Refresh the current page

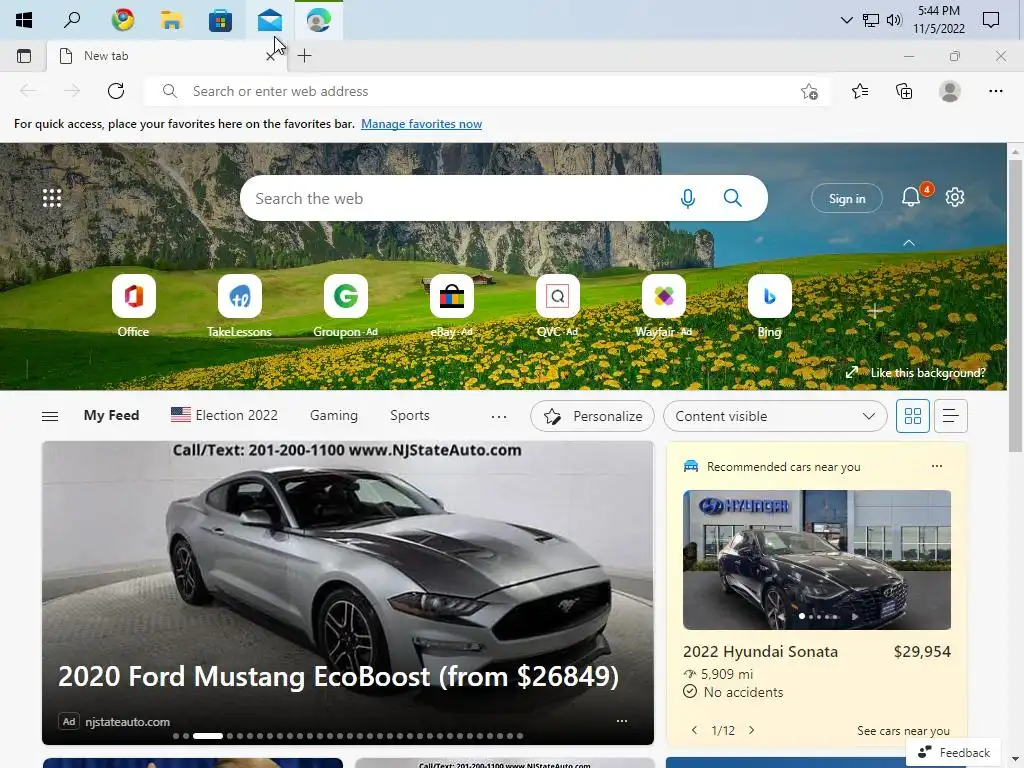click(x=116, y=91)
